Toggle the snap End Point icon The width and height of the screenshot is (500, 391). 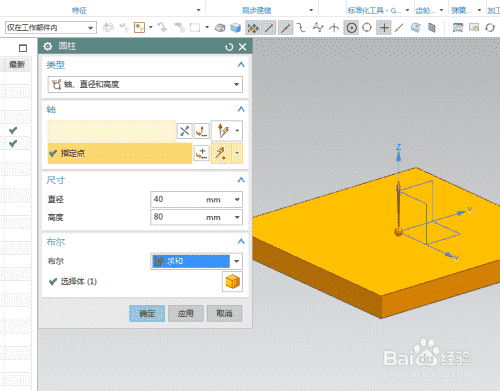pyautogui.click(x=269, y=28)
